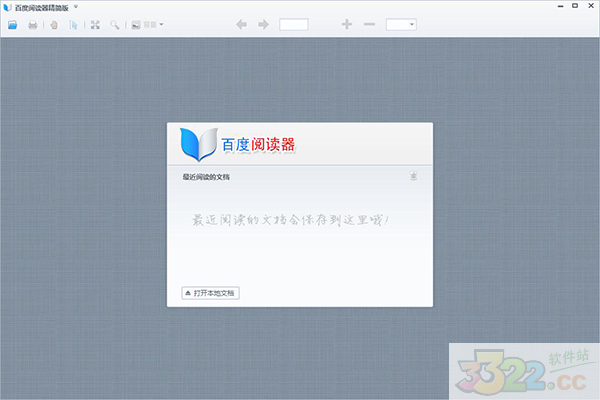Select the hand pan tool

click(x=54, y=24)
